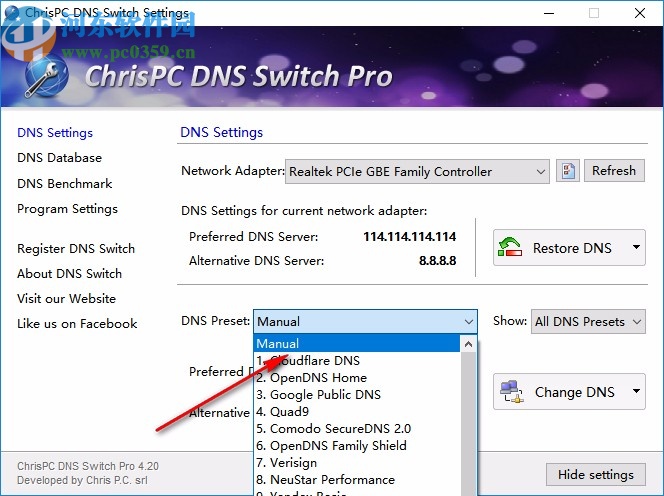This screenshot has height=496, width=664.
Task: Click the preset list scrollbar track
Action: tap(468, 424)
